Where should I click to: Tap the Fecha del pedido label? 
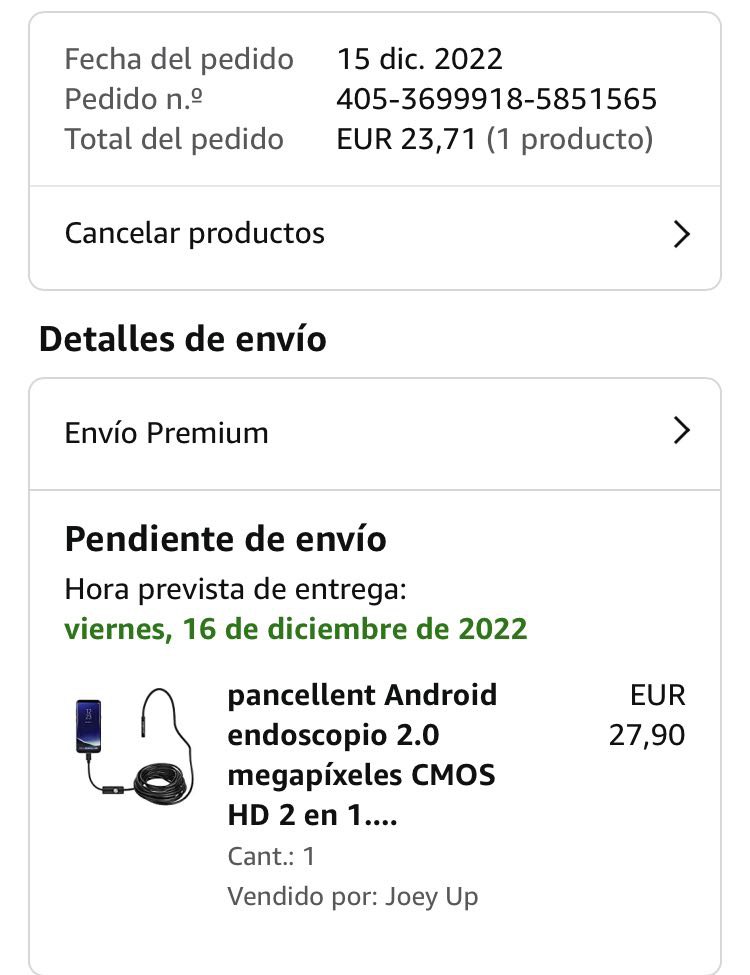(179, 59)
